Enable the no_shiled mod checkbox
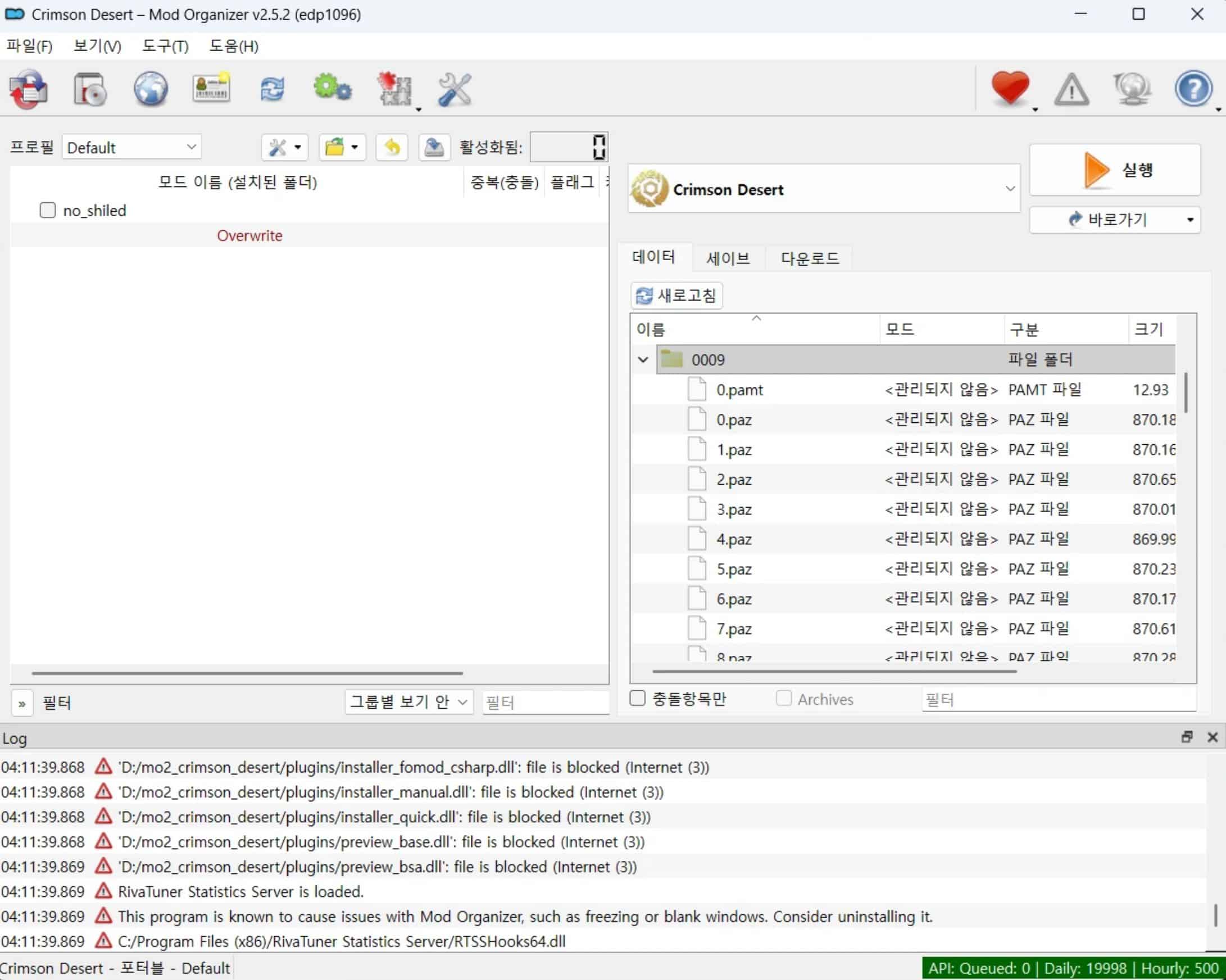 (x=48, y=211)
